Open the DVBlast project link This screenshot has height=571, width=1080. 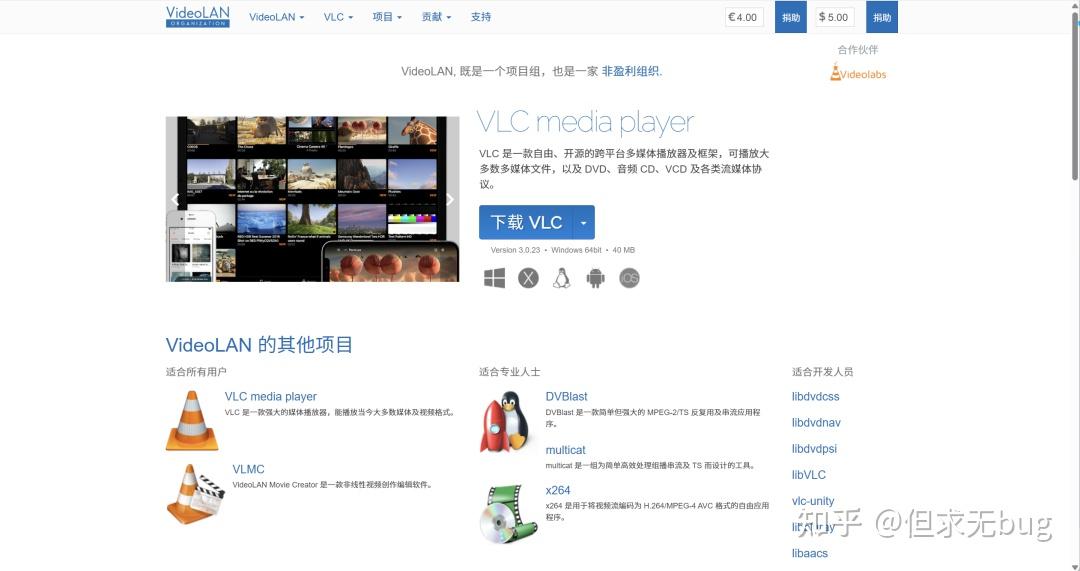pyautogui.click(x=566, y=397)
